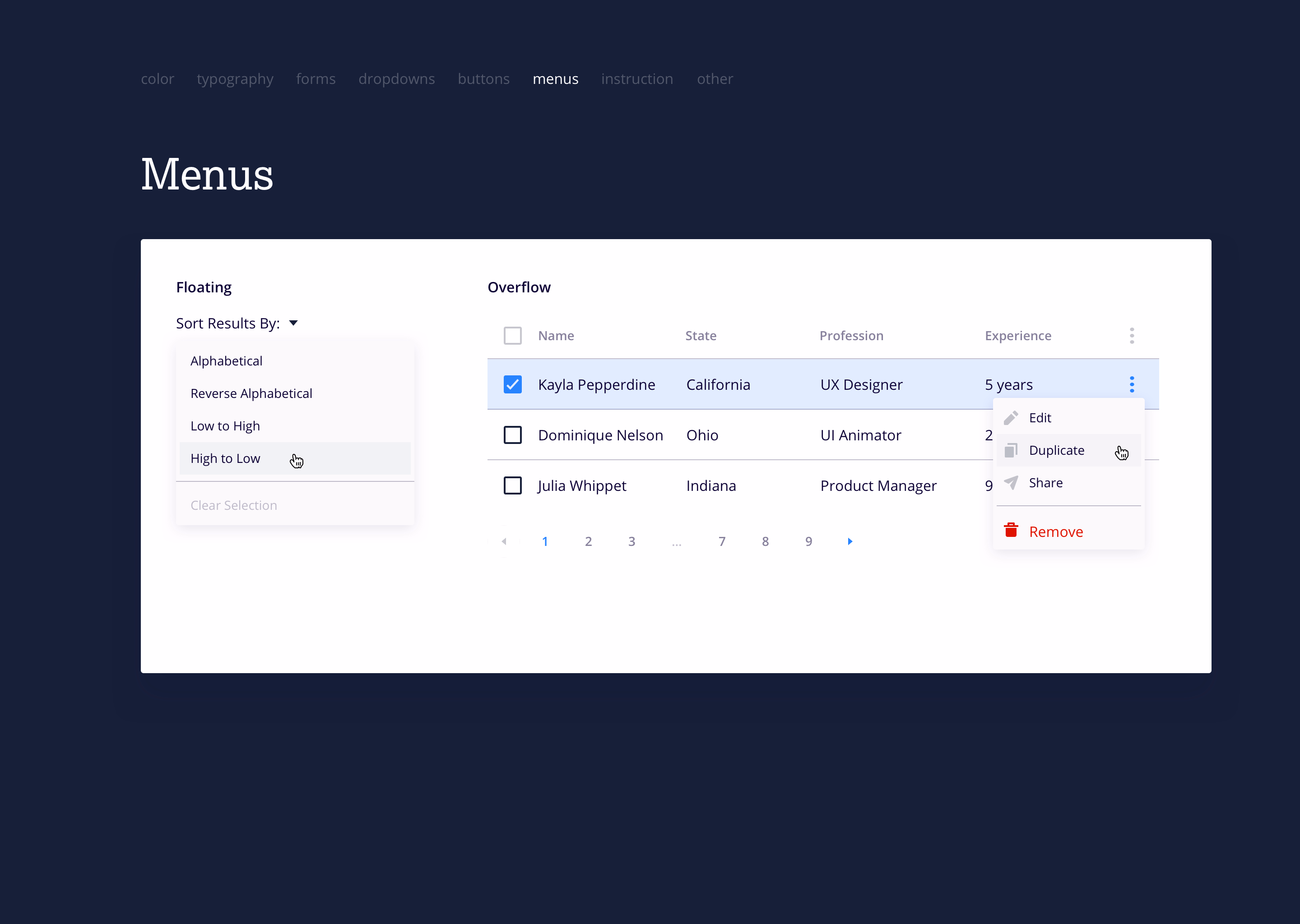The height and width of the screenshot is (924, 1300).
Task: Select High to Low sort option
Action: pos(225,458)
